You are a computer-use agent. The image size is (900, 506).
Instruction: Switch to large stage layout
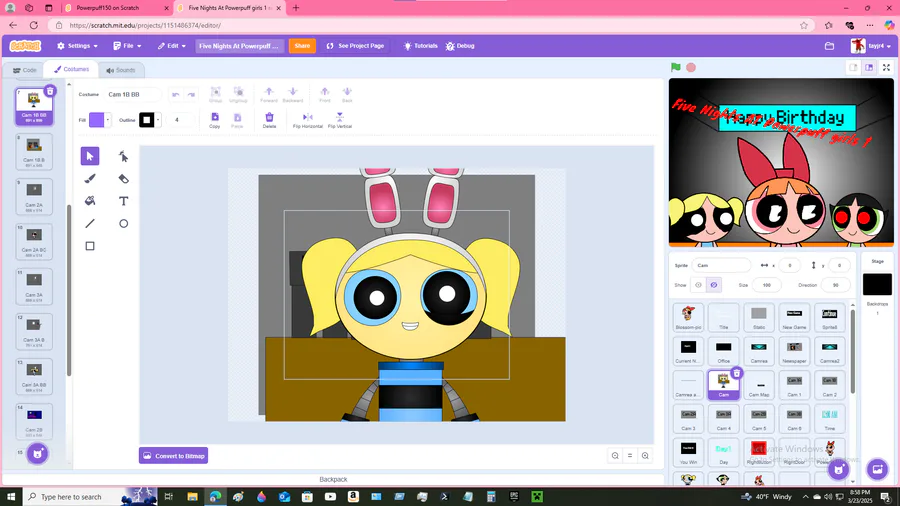click(869, 67)
